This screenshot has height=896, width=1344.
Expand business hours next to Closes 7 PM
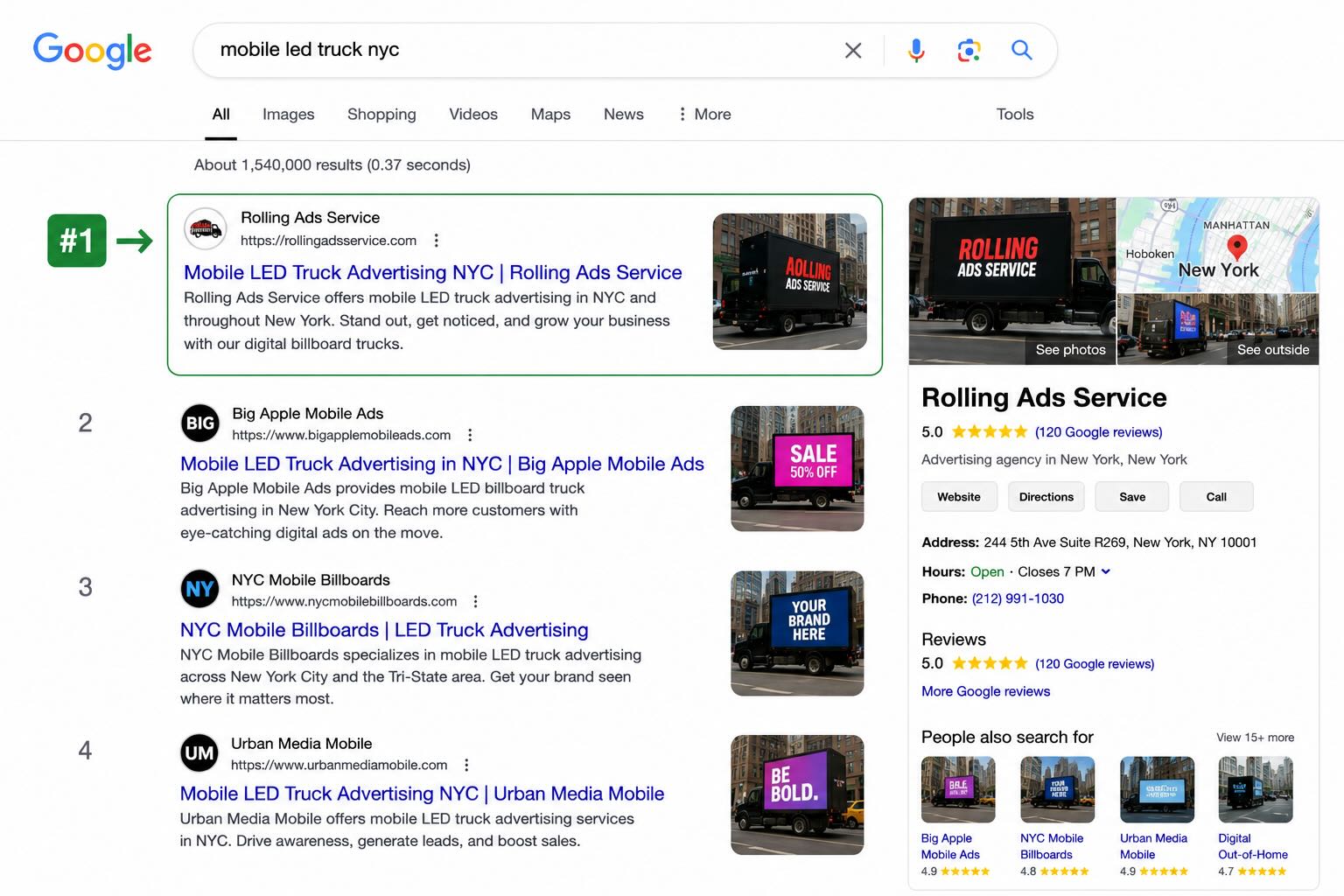(x=1106, y=571)
